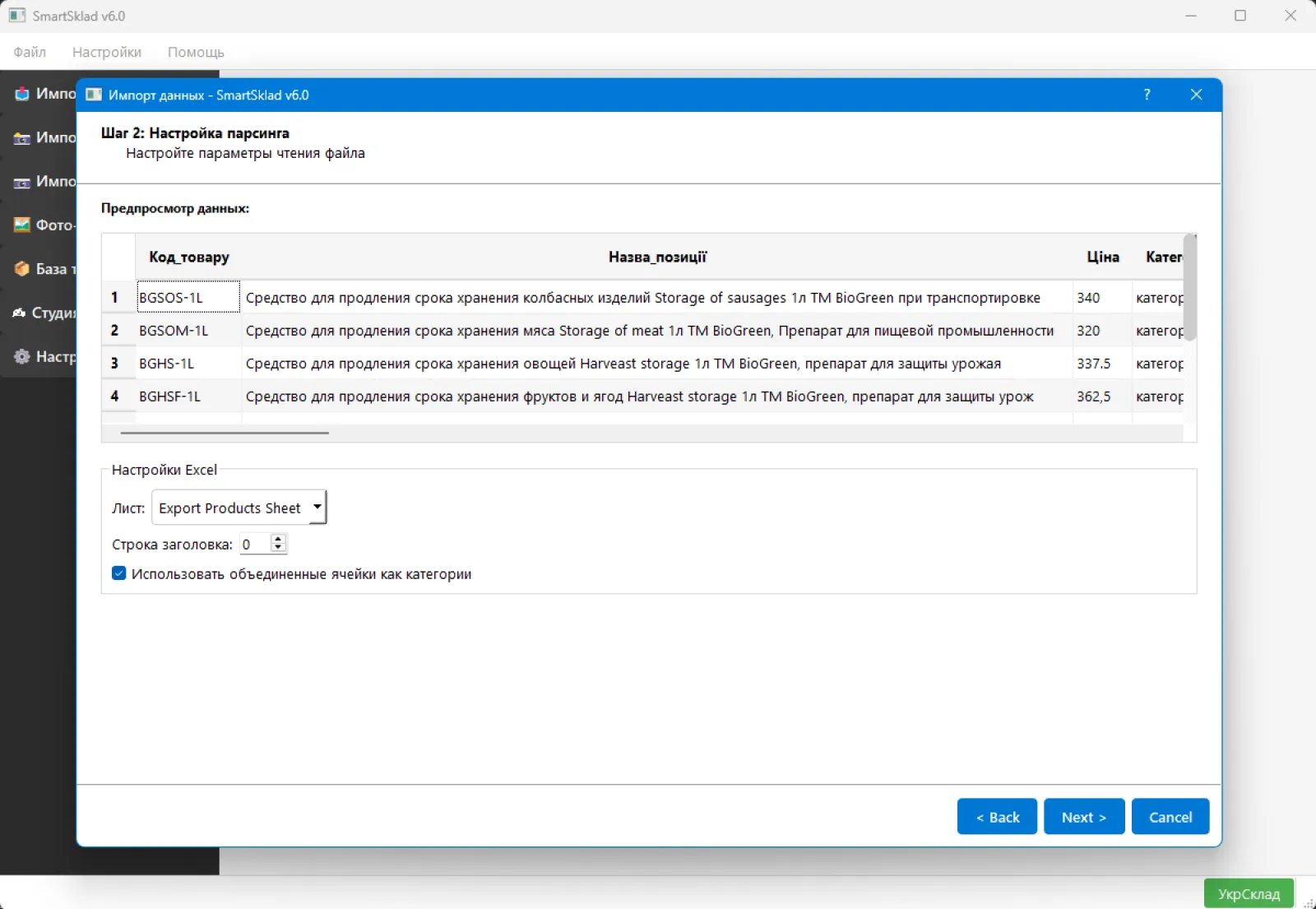Select the овощей Harveast storage name cell

[657, 363]
